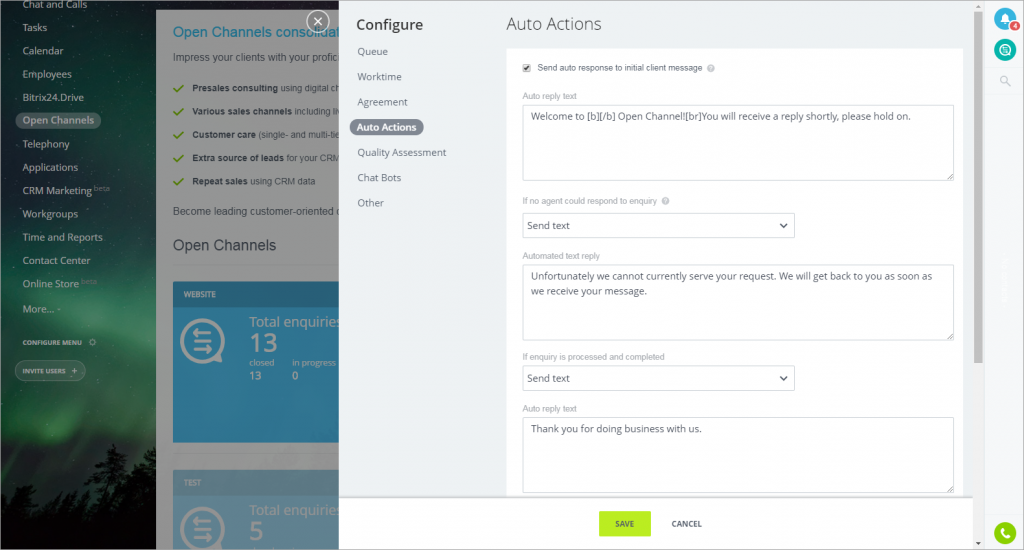Select Auto Actions section
This screenshot has width=1024, height=550.
(x=387, y=127)
